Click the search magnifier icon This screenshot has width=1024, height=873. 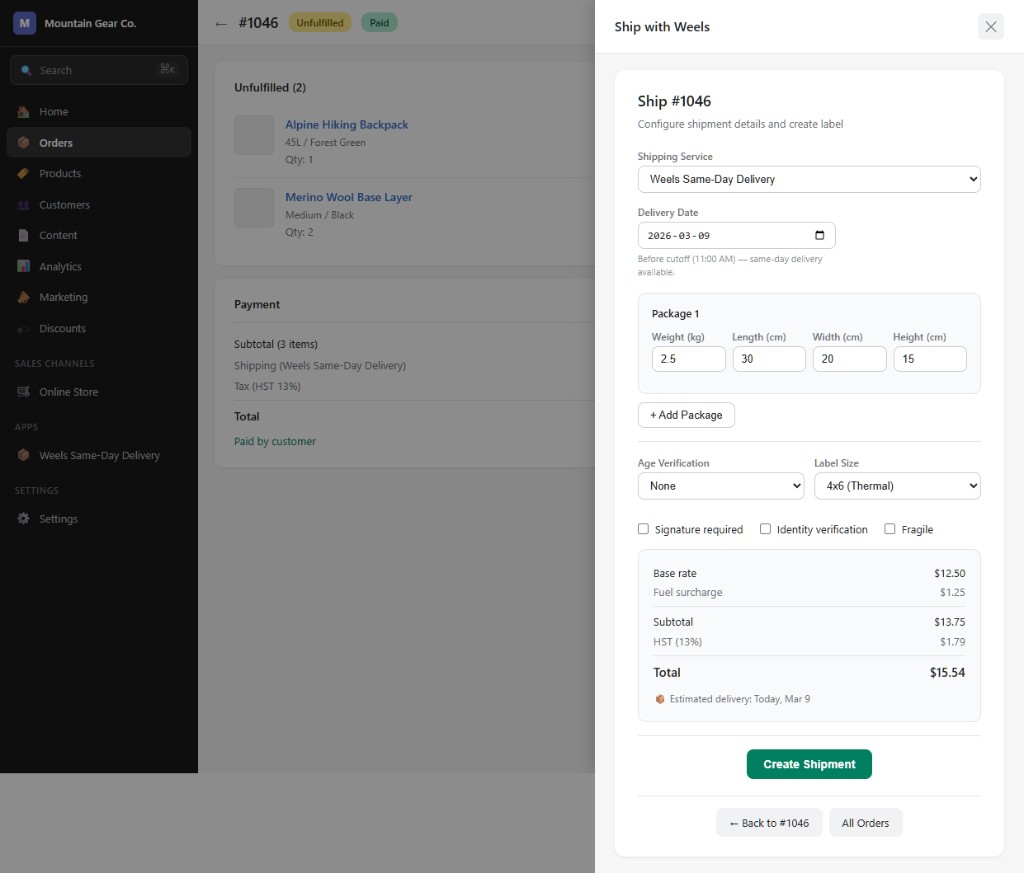(26, 70)
